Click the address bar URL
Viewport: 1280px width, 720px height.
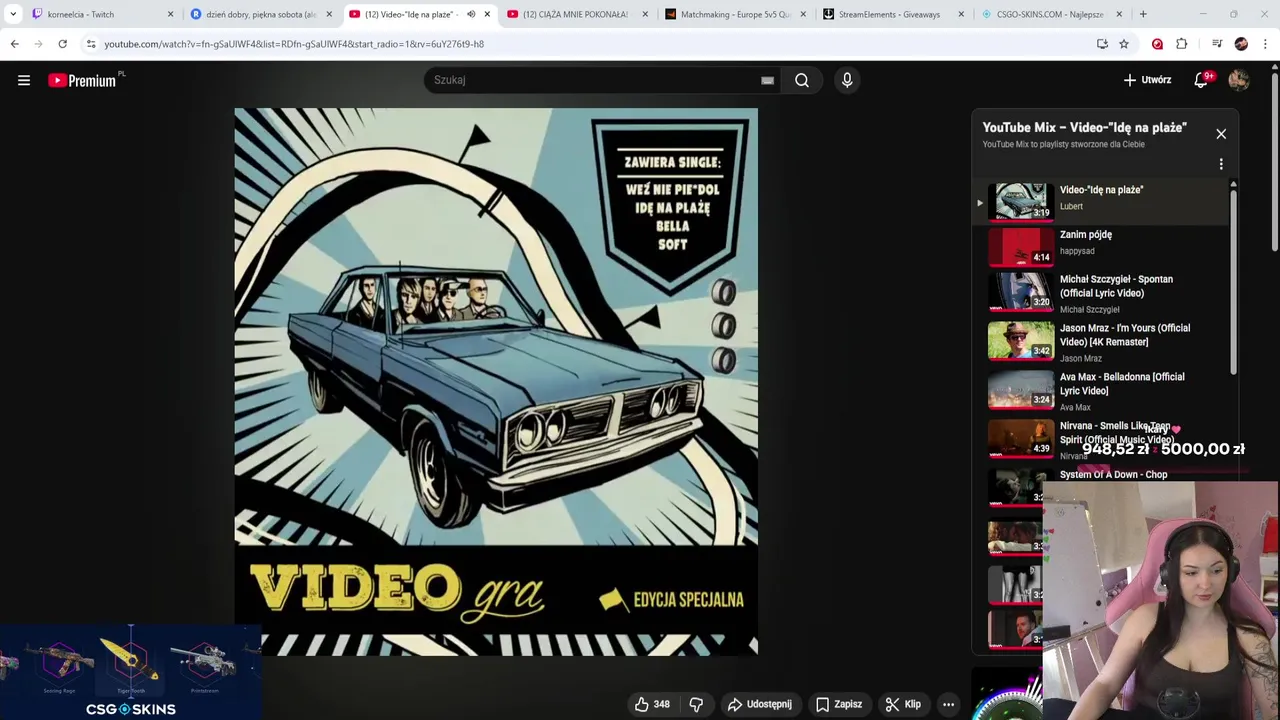[x=294, y=44]
